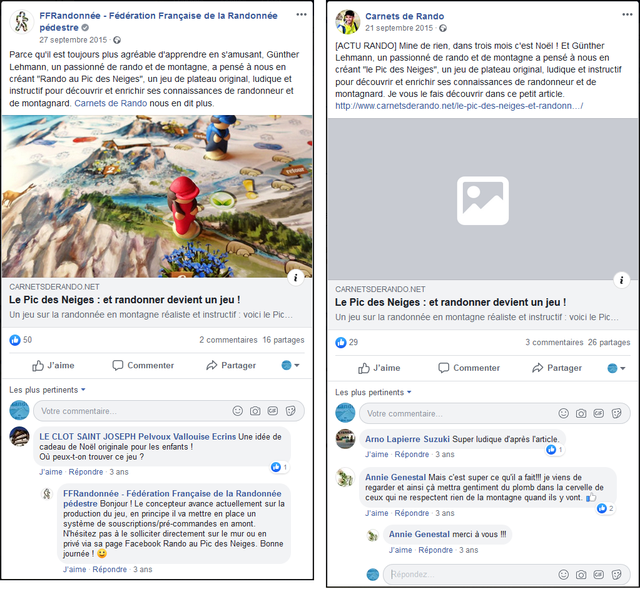Image resolution: width=640 pixels, height=589 pixels.
Task: Open carnetsderando.net URL in post text
Action: (459, 106)
